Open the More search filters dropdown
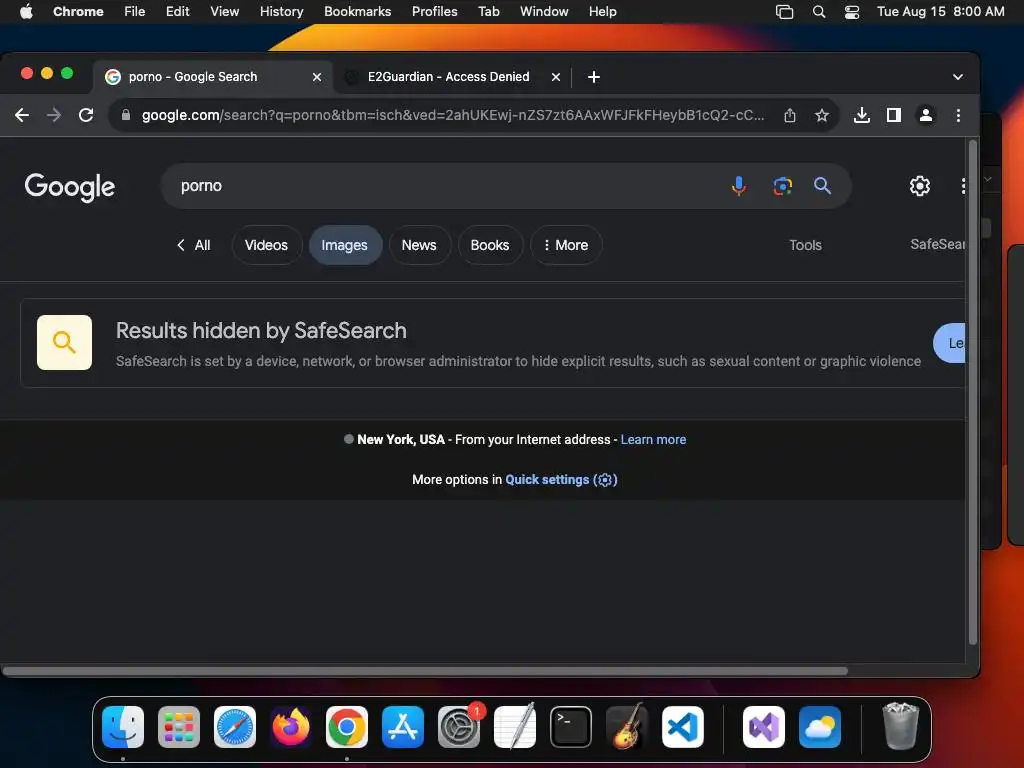The width and height of the screenshot is (1024, 768). point(566,245)
